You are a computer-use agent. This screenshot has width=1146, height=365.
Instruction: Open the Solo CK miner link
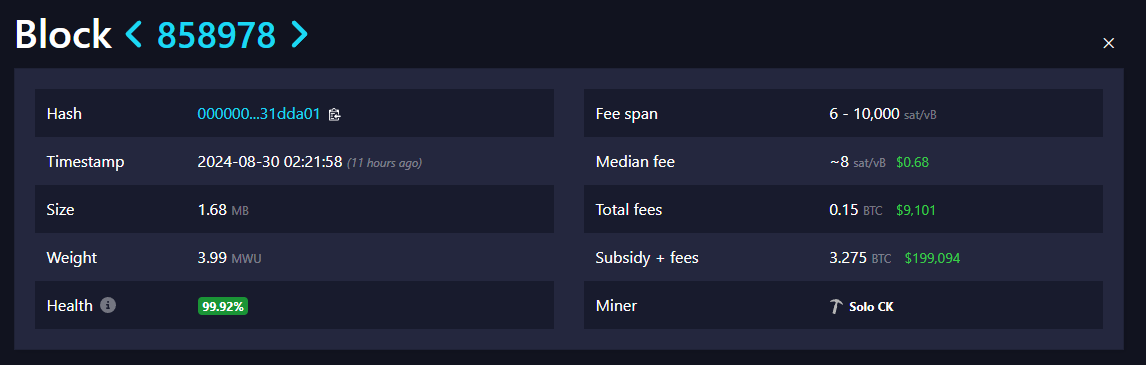tap(871, 306)
